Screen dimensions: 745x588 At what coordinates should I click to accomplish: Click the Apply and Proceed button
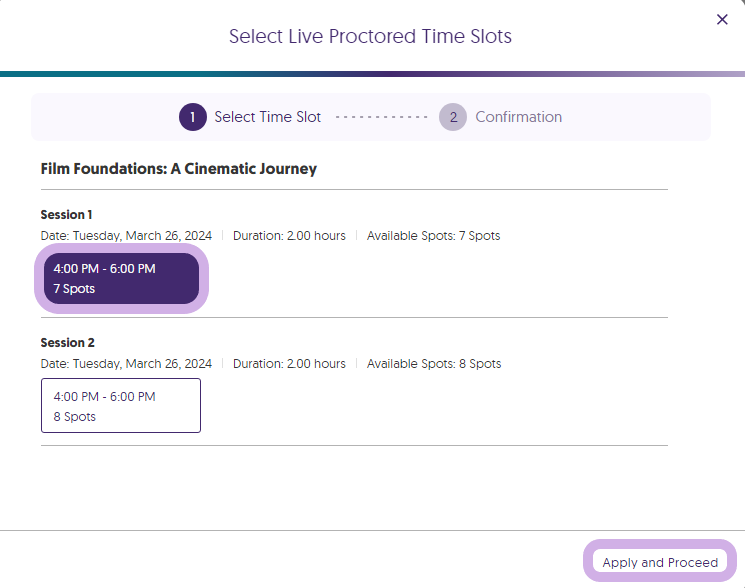tap(660, 562)
